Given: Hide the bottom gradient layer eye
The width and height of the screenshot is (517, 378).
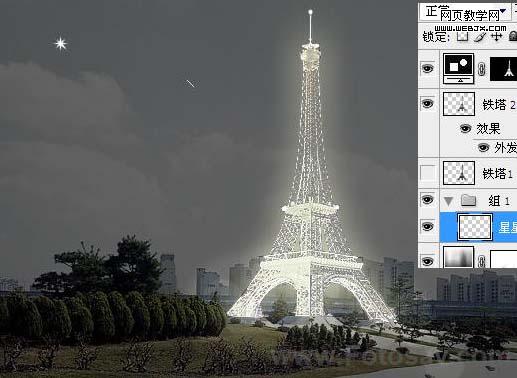Looking at the screenshot, I should [428, 261].
